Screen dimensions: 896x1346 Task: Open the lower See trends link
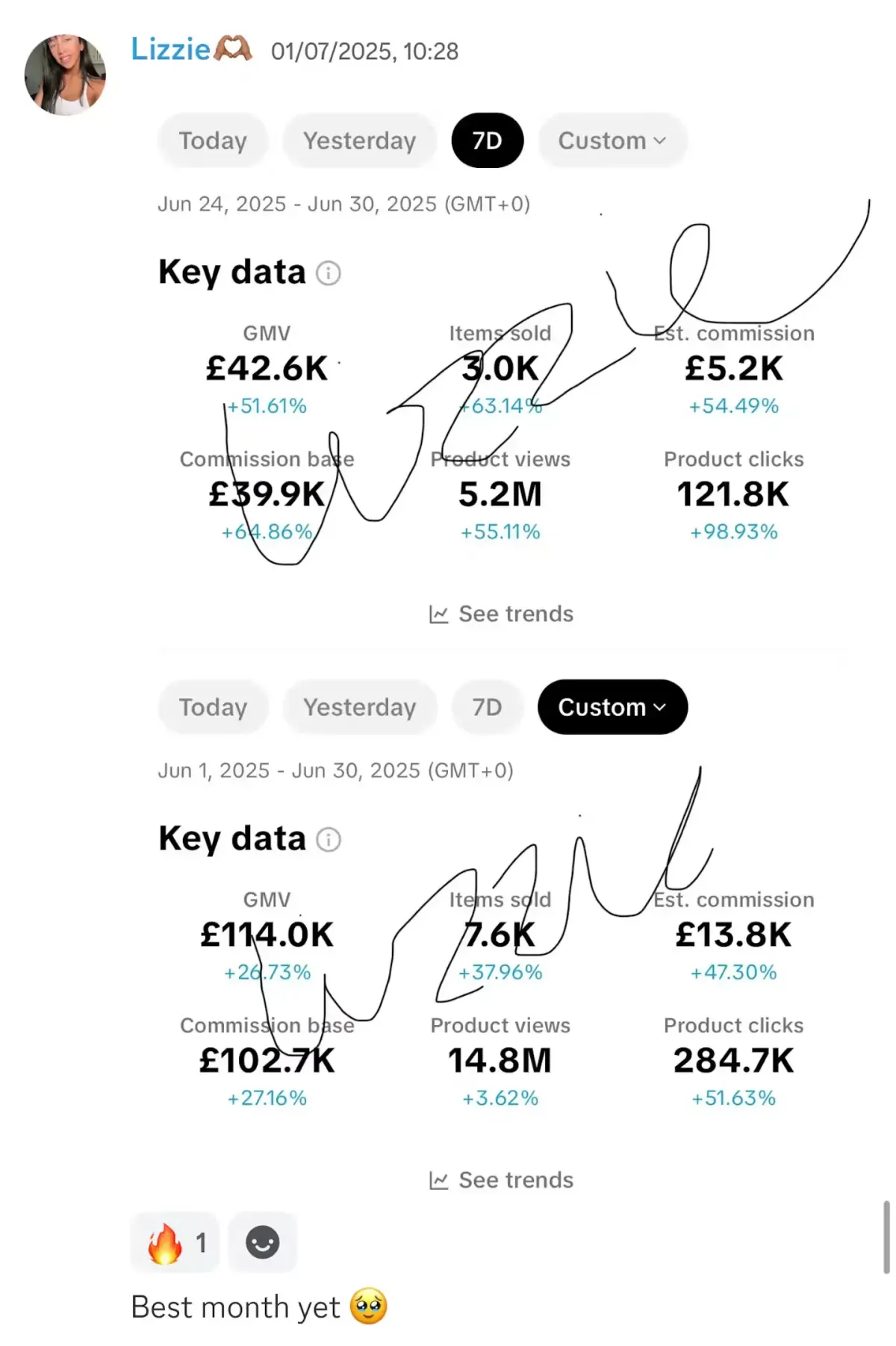click(x=515, y=1180)
